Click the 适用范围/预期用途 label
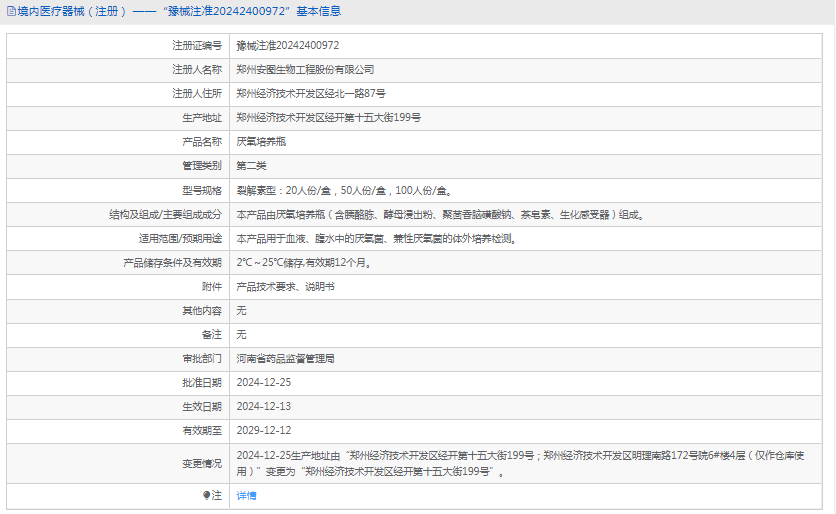The width and height of the screenshot is (836, 514). coord(180,239)
